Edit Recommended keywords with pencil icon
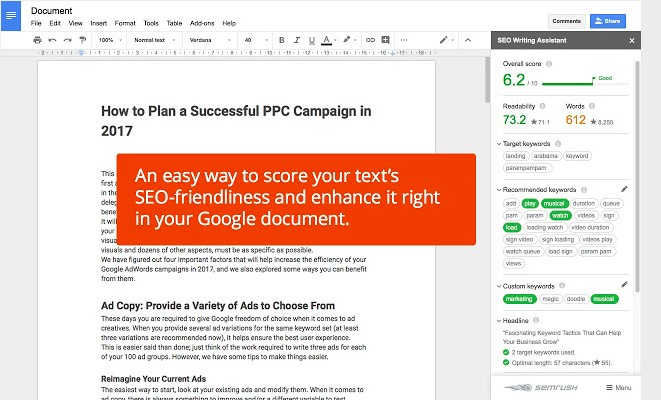Image resolution: width=661 pixels, height=400 pixels. click(624, 189)
